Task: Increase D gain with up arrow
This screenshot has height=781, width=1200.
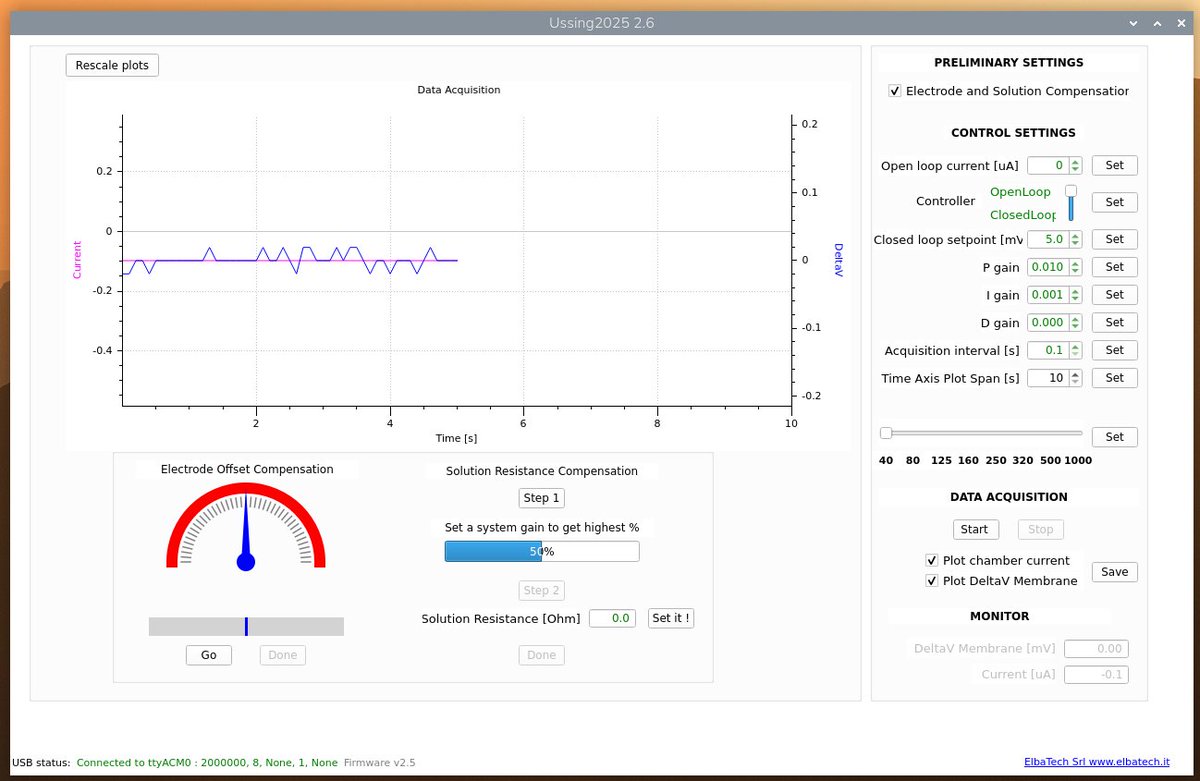Action: pyautogui.click(x=1075, y=319)
